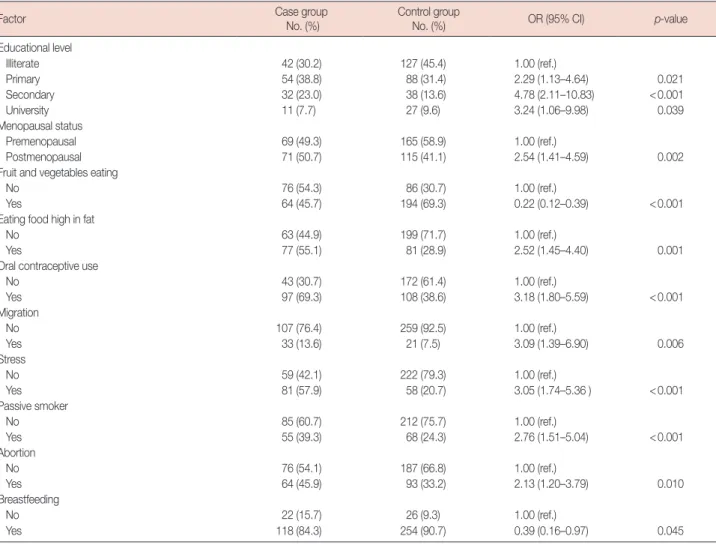The width and height of the screenshot is (716, 545).
Task: Click odds ratio '2.54 (1.41–4.59)'
Action: 551,157
